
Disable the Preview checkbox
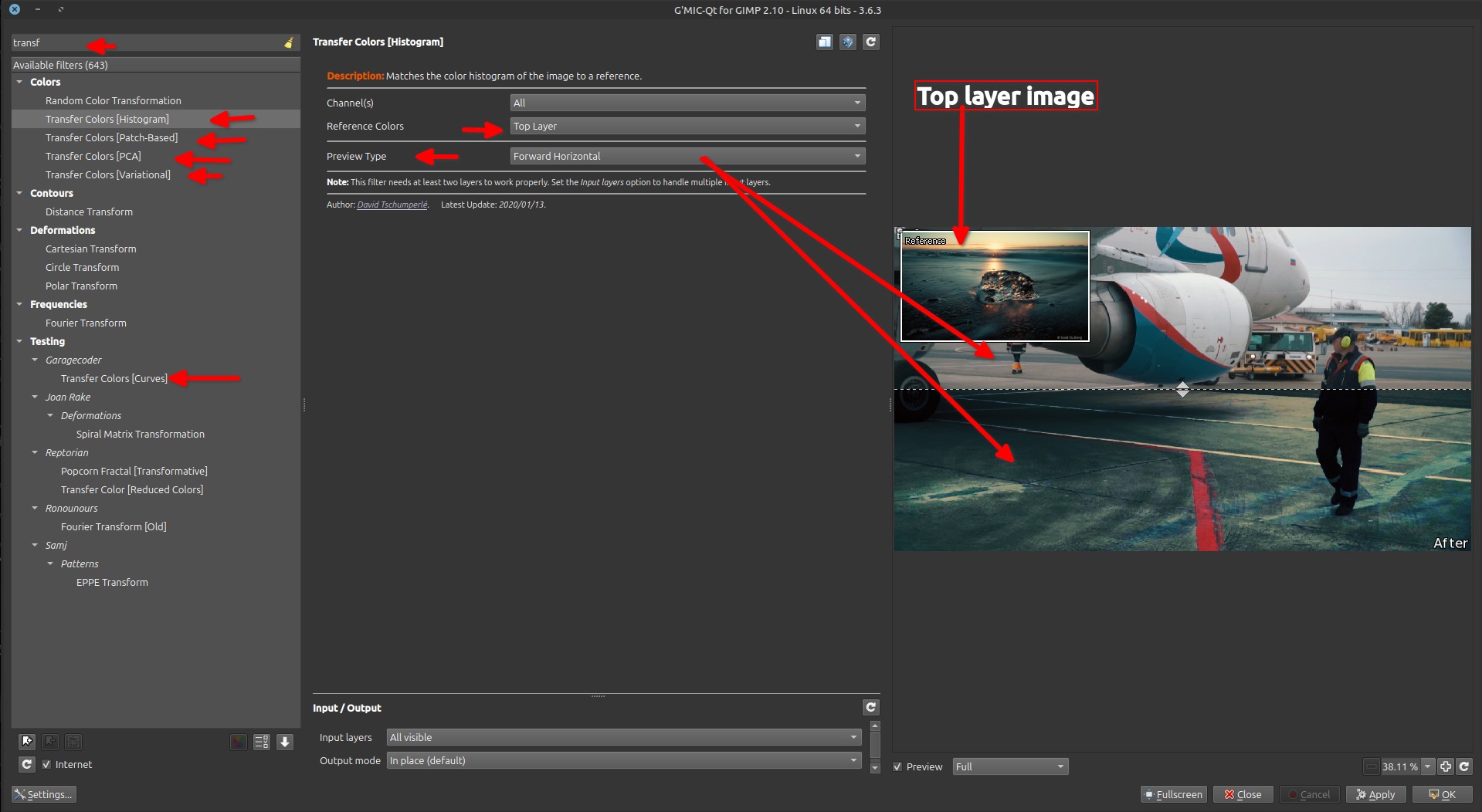pos(897,766)
